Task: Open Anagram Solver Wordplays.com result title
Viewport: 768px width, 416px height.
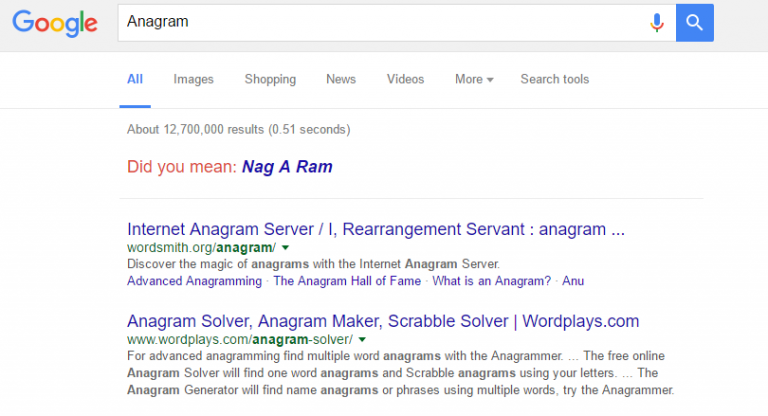Action: click(383, 321)
